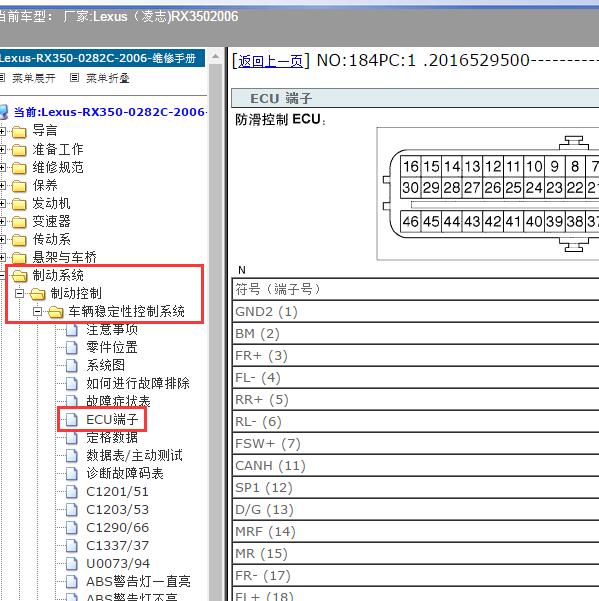Click the 导言 folder icon

(19, 132)
